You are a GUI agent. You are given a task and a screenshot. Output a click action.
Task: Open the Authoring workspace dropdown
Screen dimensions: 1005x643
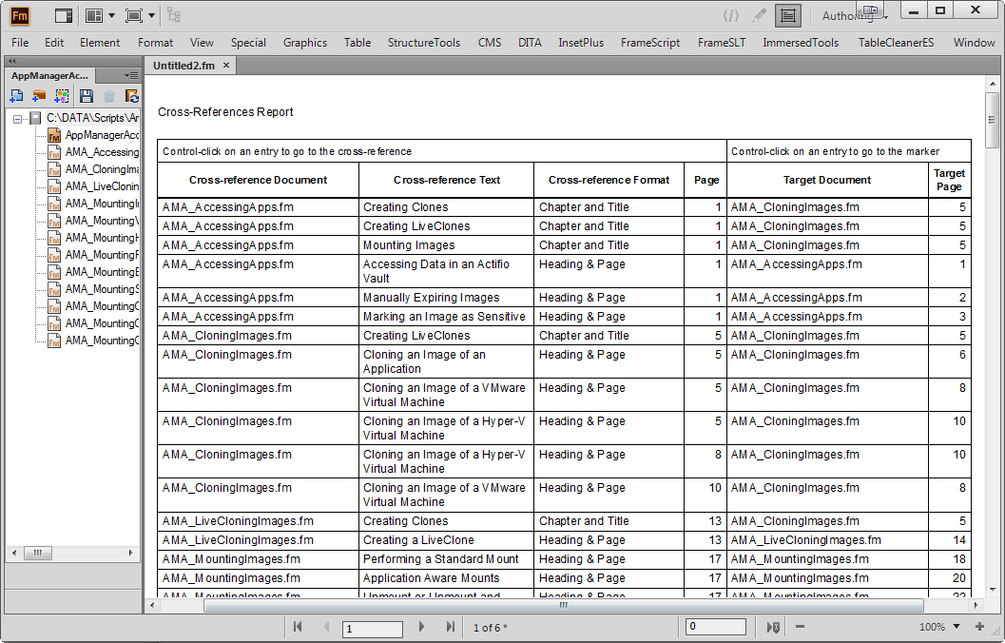tap(854, 17)
